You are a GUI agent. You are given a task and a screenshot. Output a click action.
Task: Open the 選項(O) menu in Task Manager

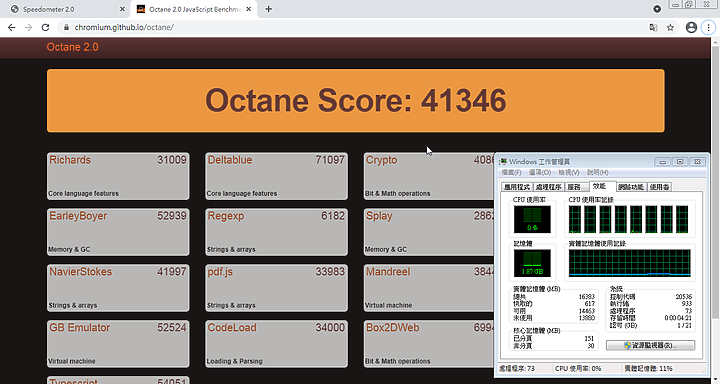pyautogui.click(x=540, y=172)
